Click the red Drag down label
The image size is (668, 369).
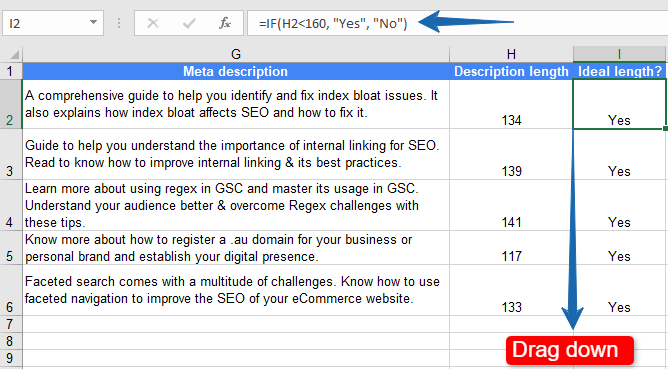click(x=570, y=350)
